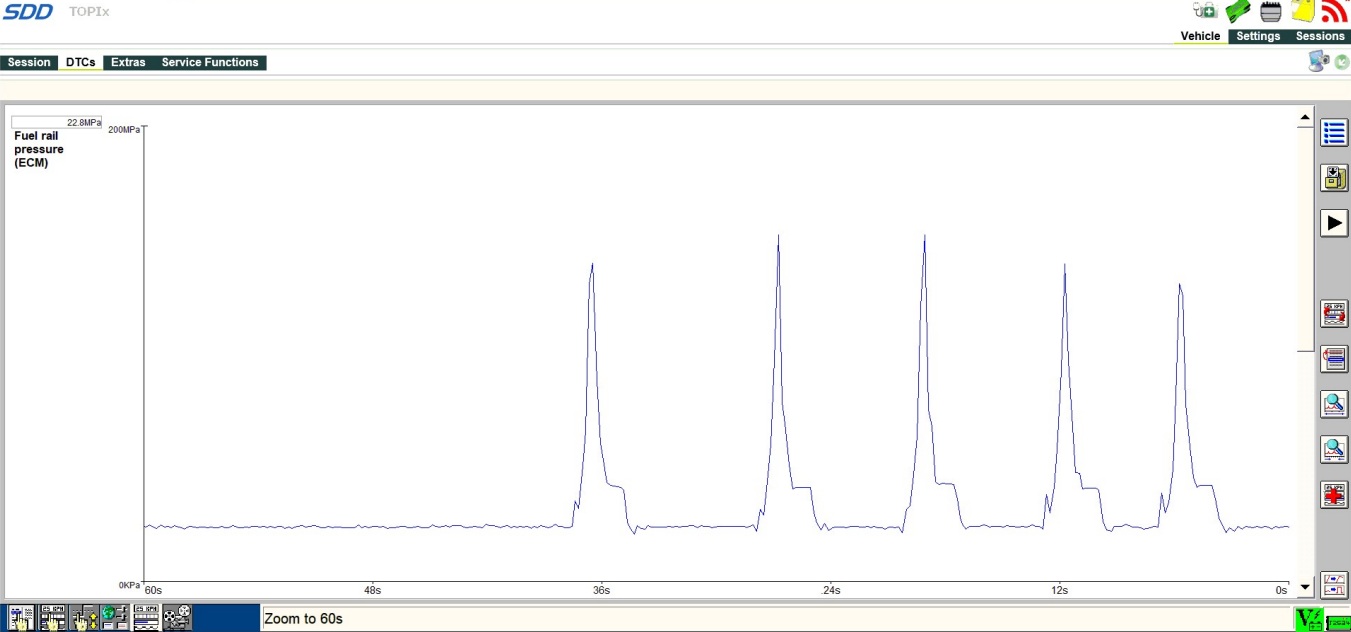Open the stethoscope first-aid diagnostic icon

[x=1205, y=11]
